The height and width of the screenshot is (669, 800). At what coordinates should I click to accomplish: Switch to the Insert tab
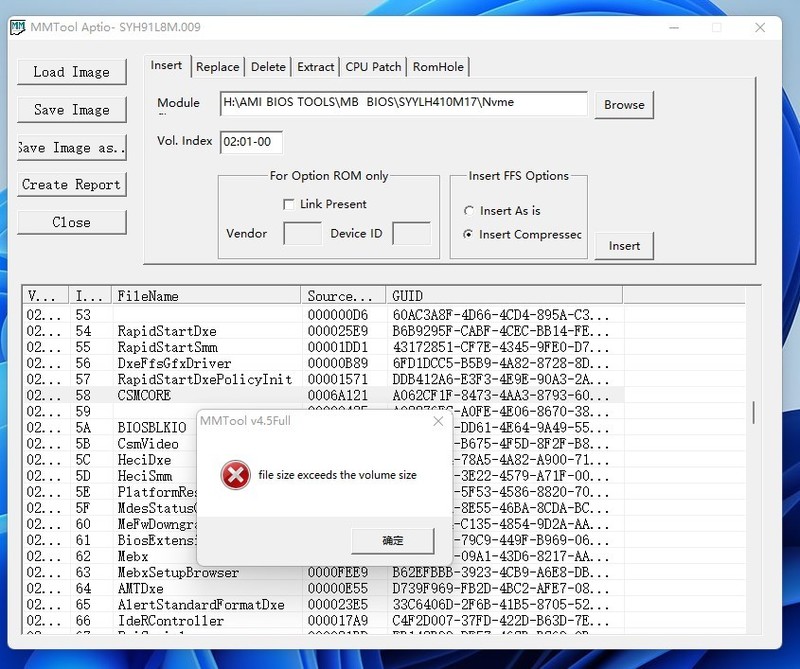point(166,66)
